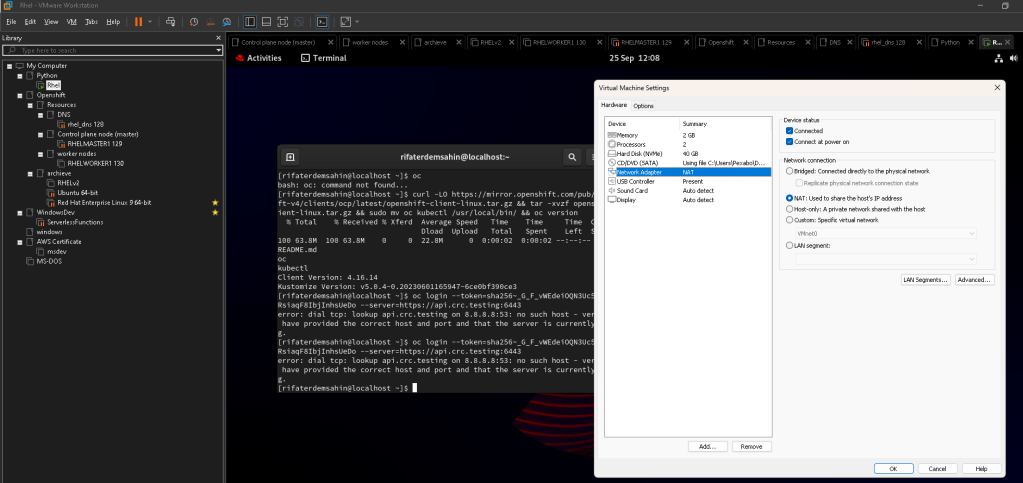Click the Red Hat Activities logo
This screenshot has width=1023, height=483.
pos(239,58)
